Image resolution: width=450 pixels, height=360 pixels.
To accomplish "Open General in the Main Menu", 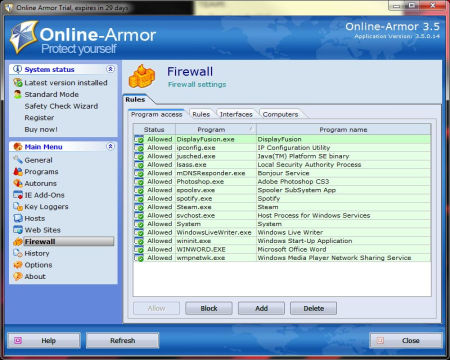I will [x=38, y=160].
